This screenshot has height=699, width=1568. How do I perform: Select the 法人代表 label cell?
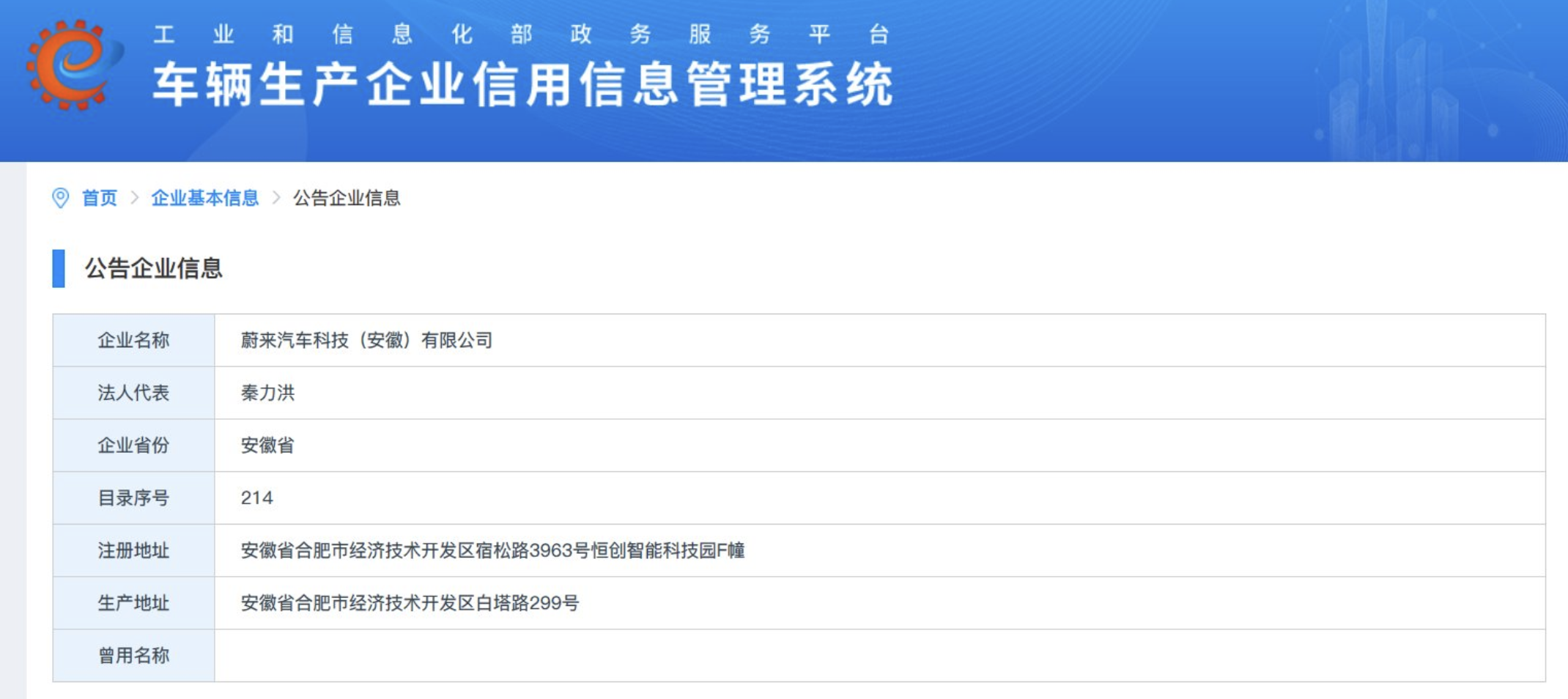coord(134,393)
